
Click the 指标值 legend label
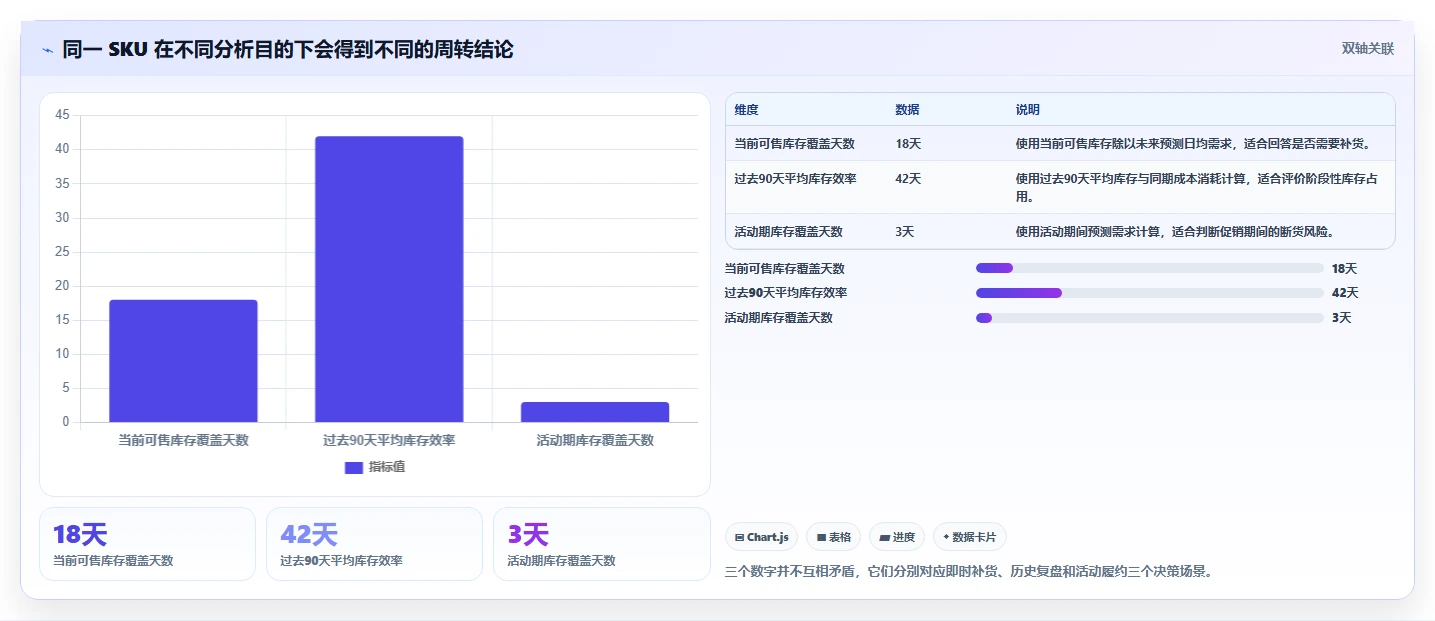[x=387, y=467]
